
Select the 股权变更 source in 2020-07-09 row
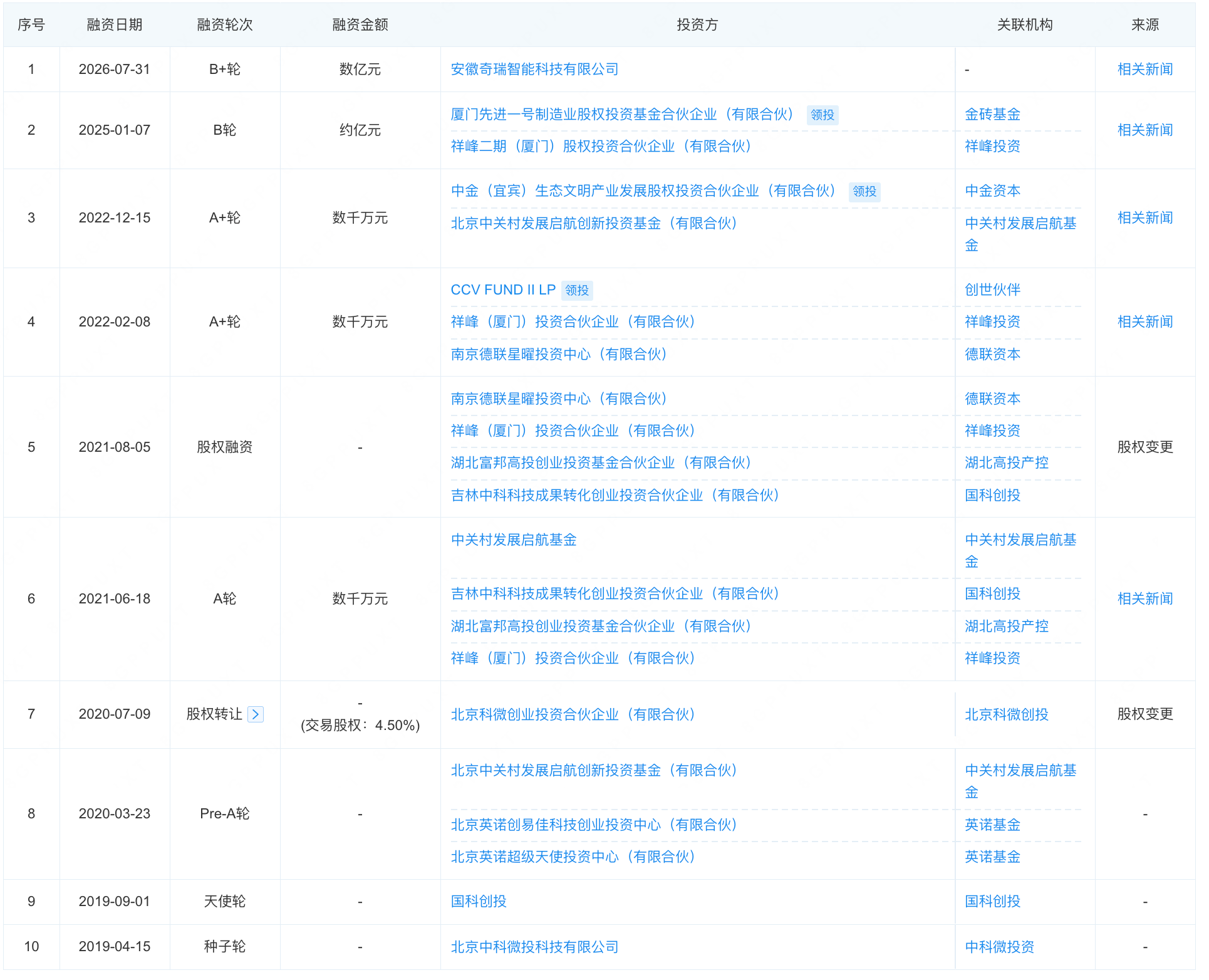pos(1145,714)
